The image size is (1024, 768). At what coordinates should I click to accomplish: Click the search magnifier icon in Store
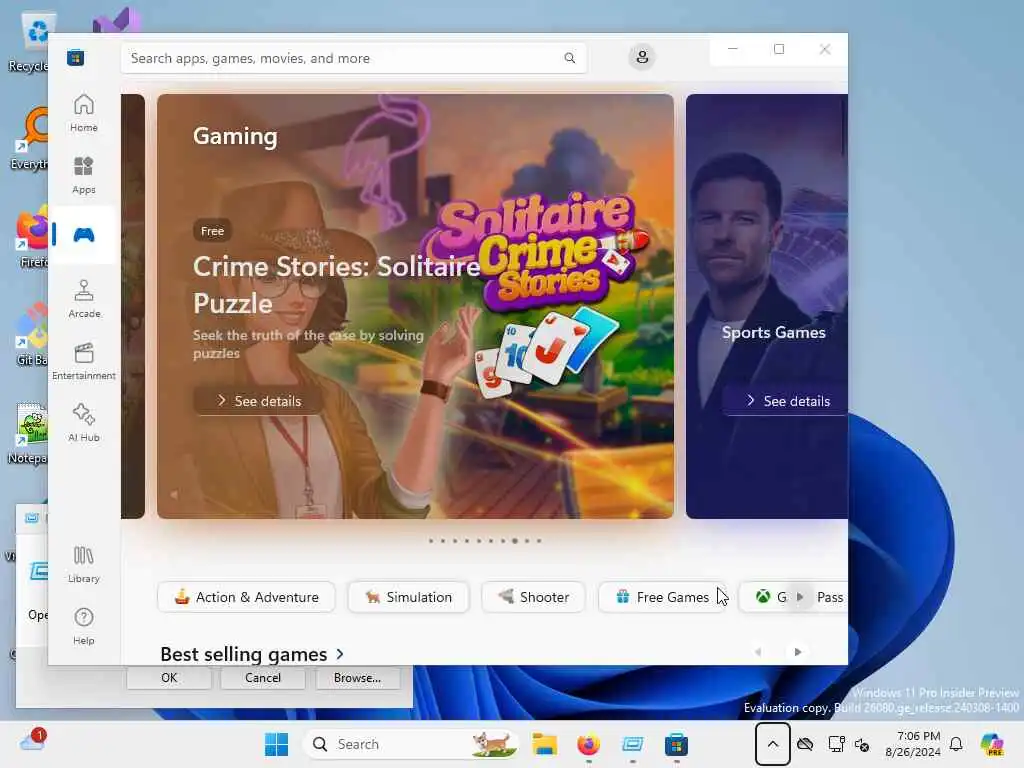569,58
